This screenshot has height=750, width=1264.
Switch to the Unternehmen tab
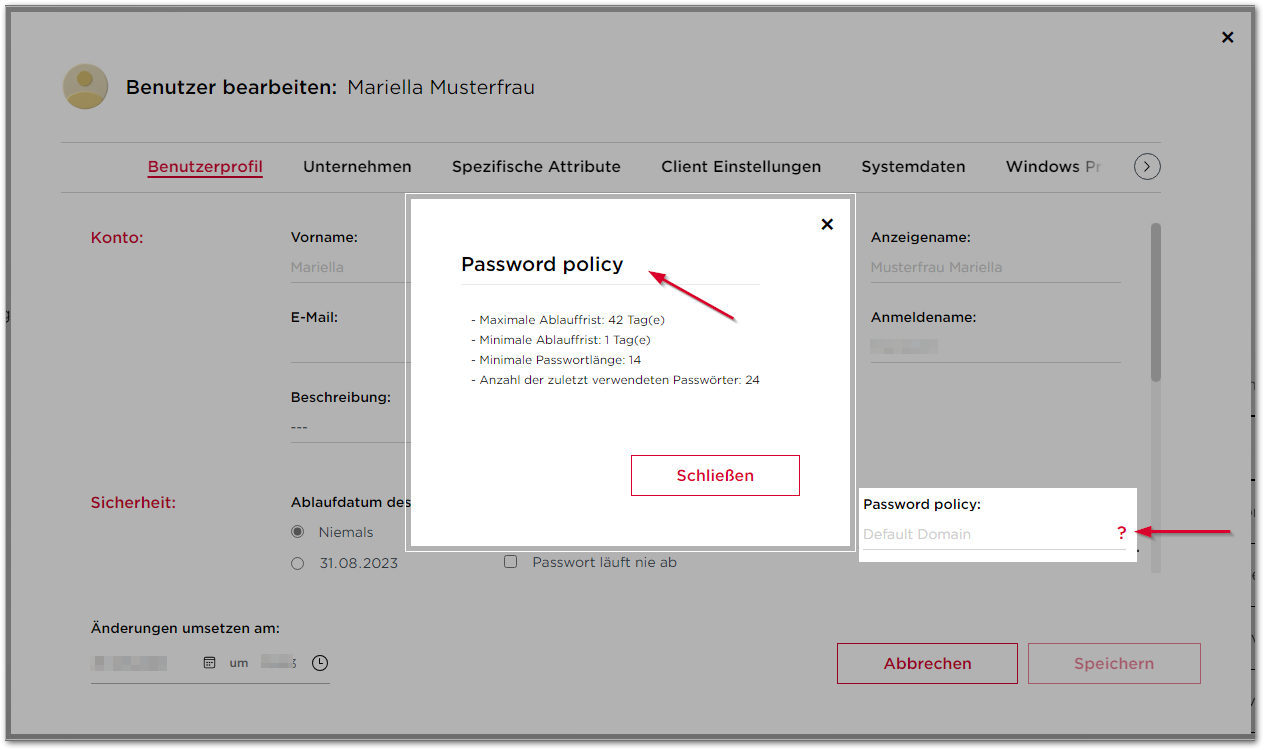point(357,167)
